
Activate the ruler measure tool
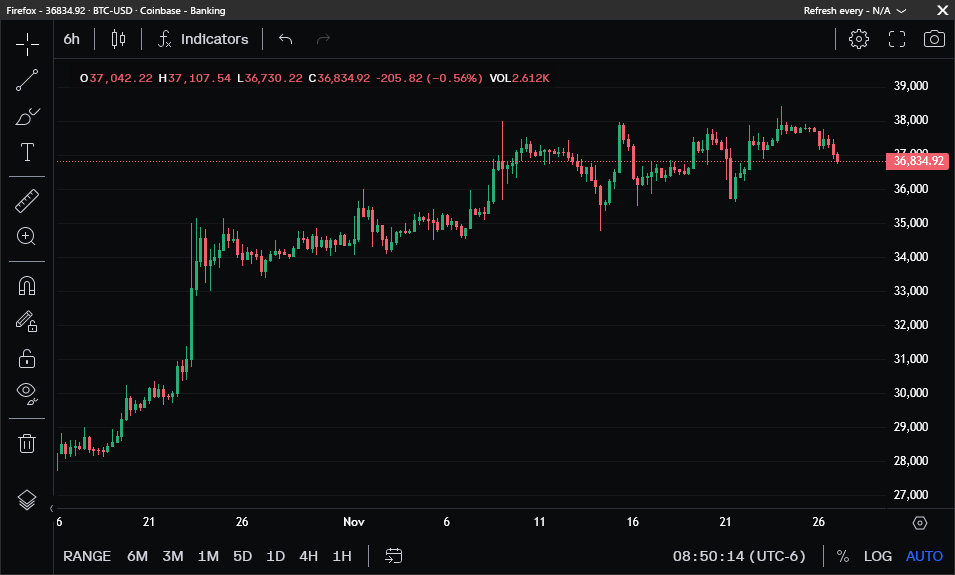[x=27, y=201]
